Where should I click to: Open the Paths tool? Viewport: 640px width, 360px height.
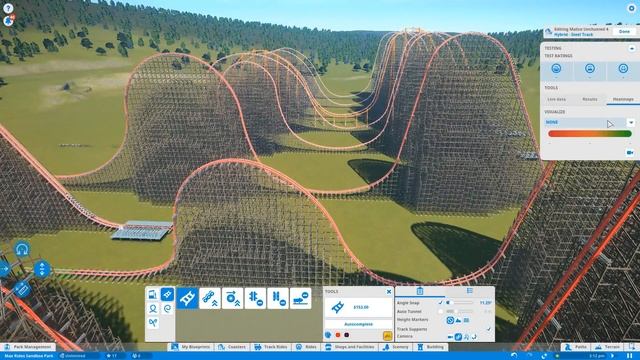point(575,347)
